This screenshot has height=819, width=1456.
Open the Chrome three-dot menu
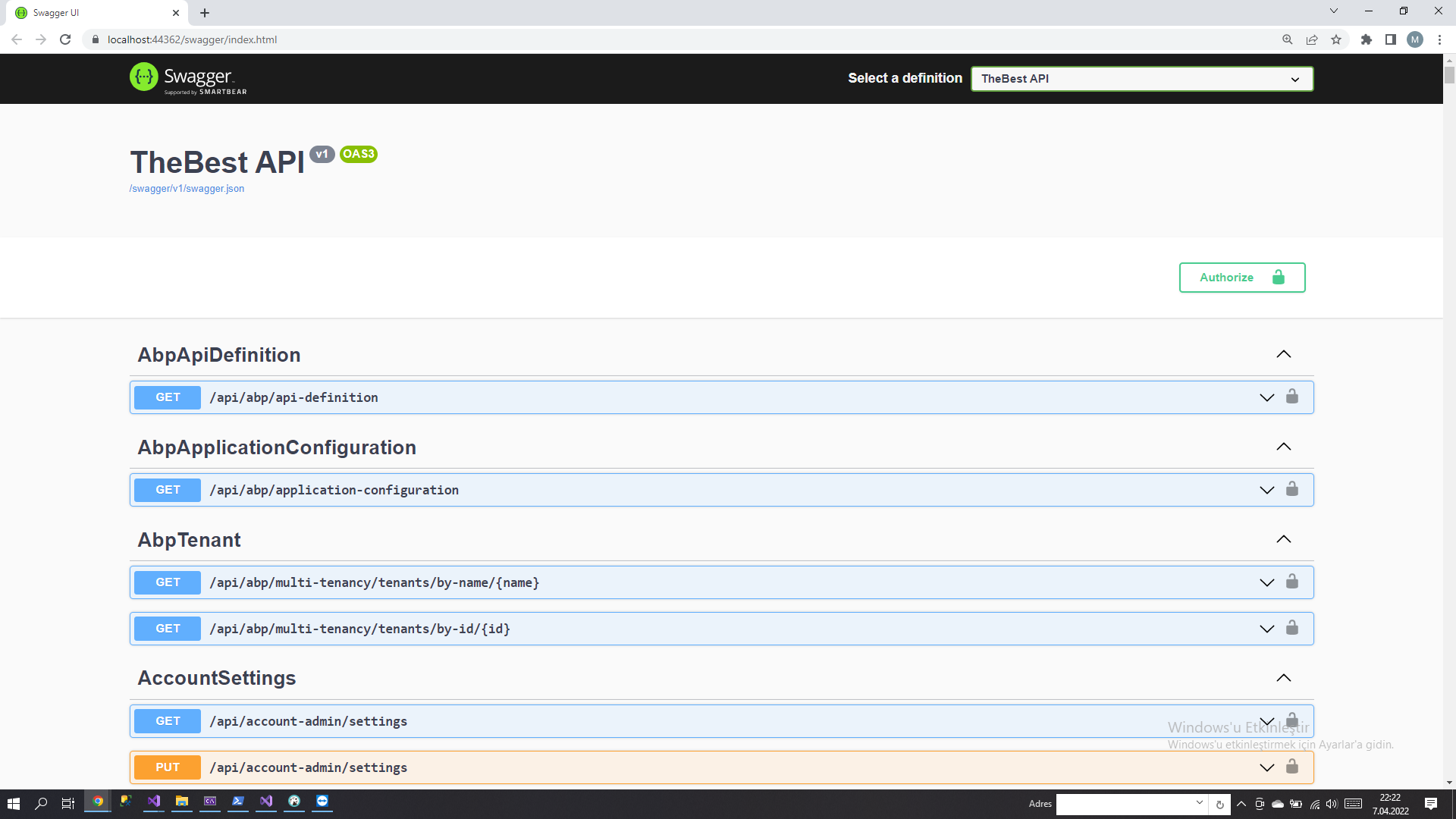(x=1439, y=39)
